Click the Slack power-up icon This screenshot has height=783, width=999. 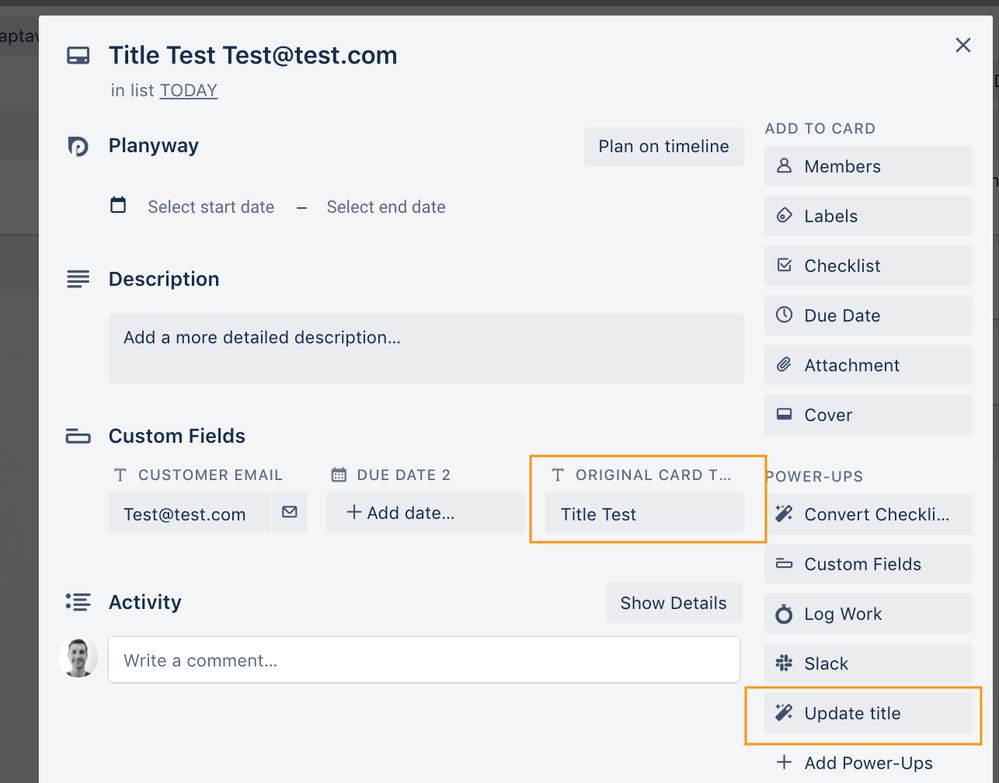[x=785, y=663]
